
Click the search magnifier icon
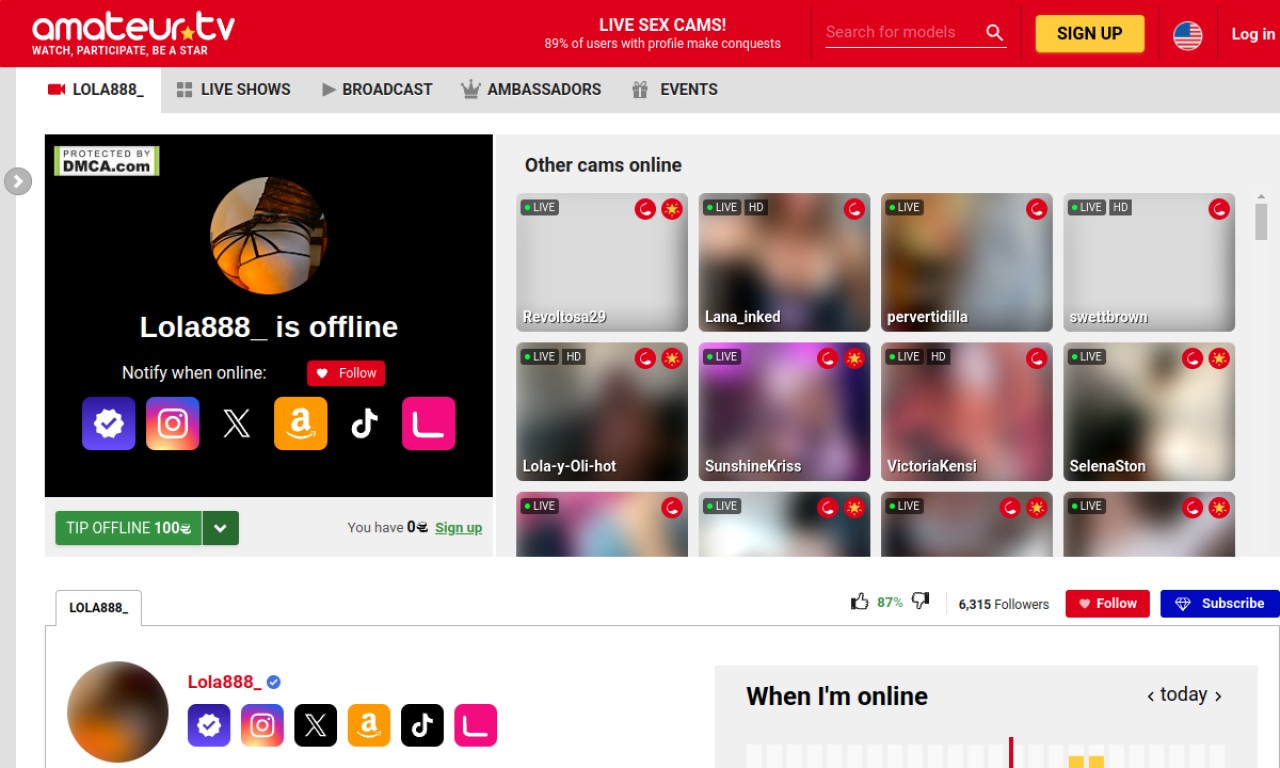coord(994,32)
